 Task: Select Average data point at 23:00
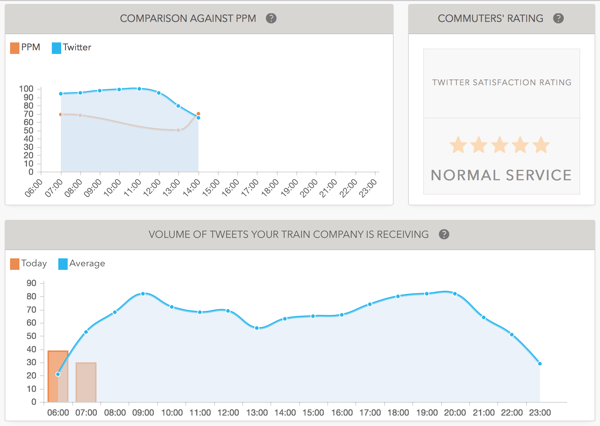point(540,363)
